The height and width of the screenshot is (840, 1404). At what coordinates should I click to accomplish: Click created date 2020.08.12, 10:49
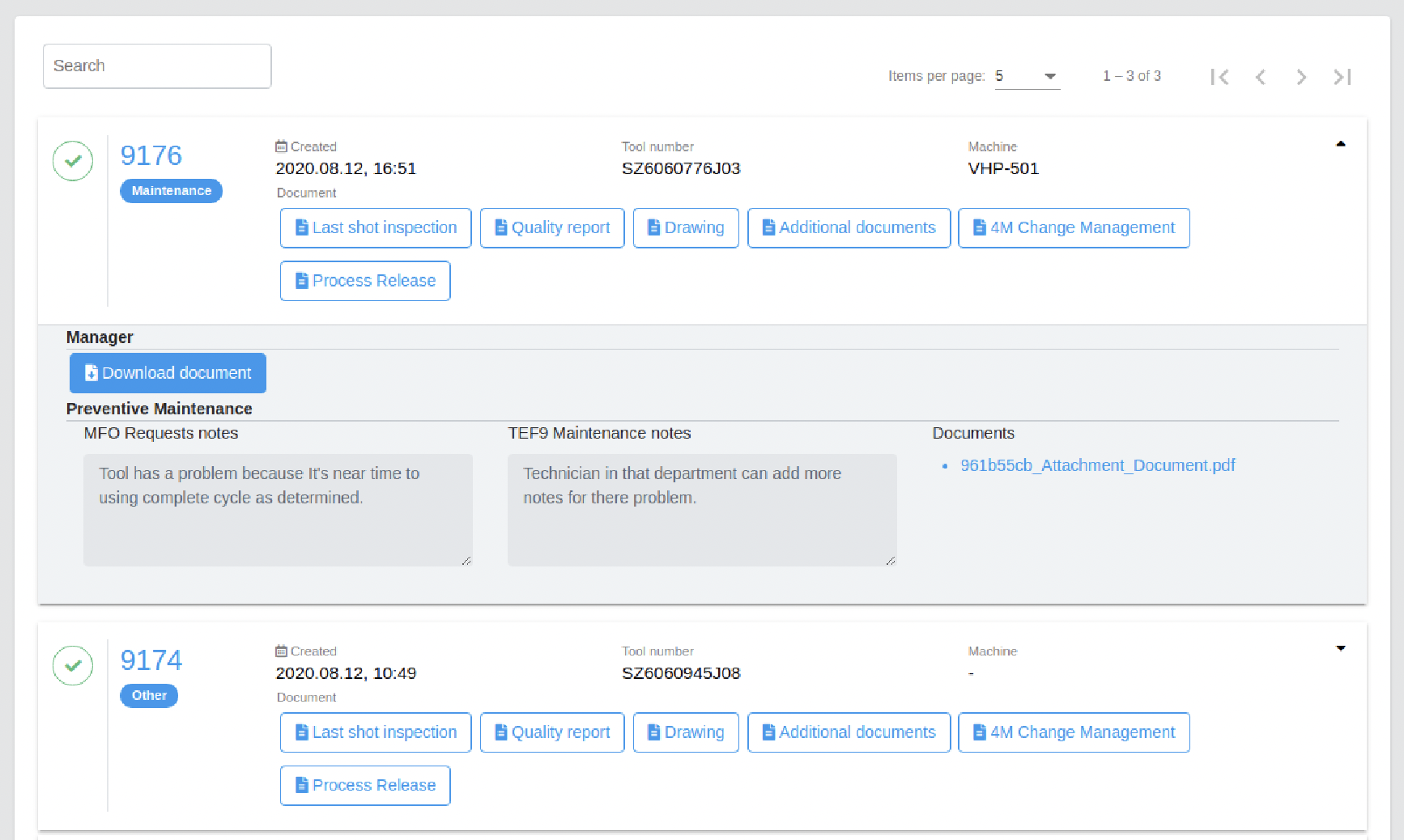(346, 673)
